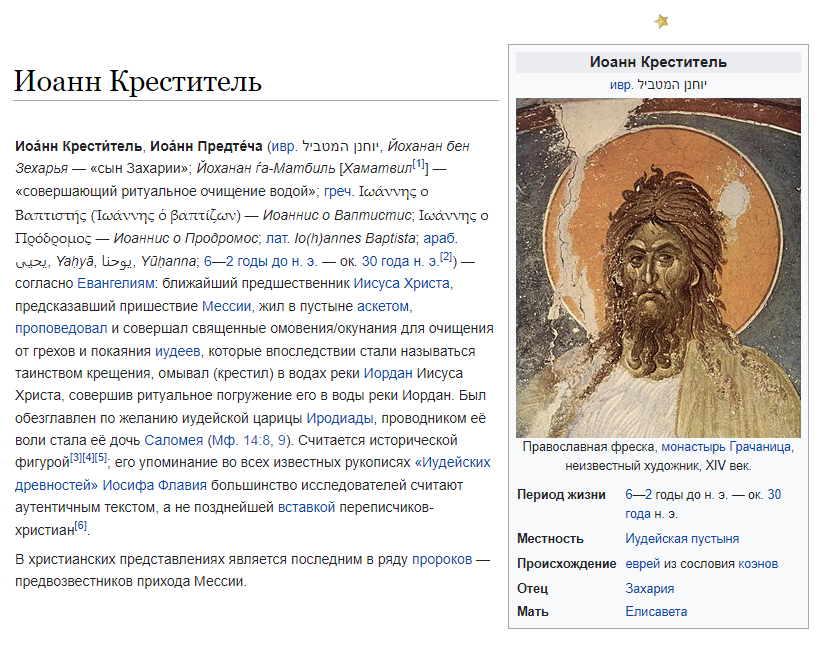Click the gold featured-article star icon
The width and height of the screenshot is (820, 647).
click(662, 21)
